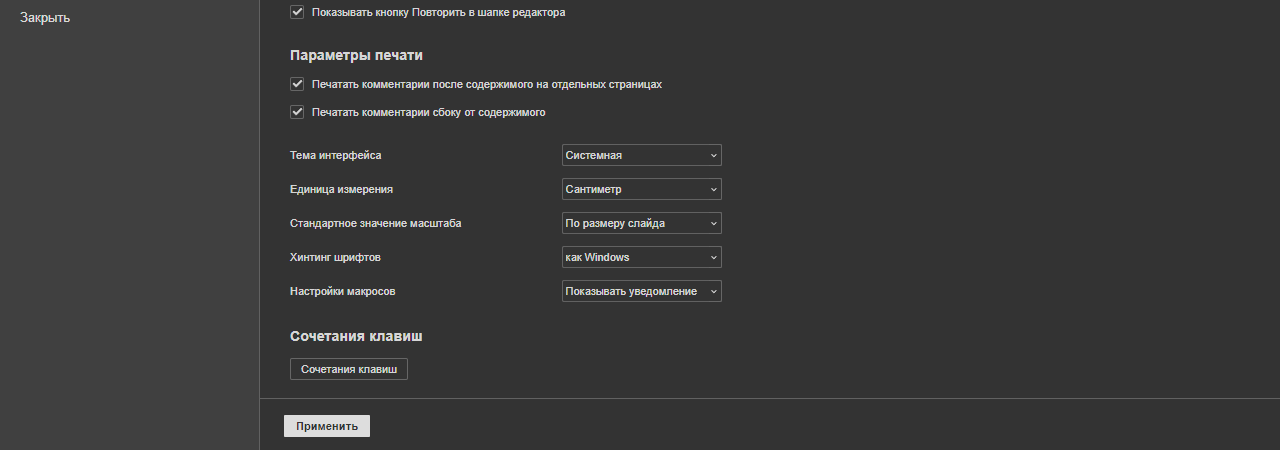Screen dimensions: 1280x450
Task: Click the Тема интерфейса label
Action: pos(335,155)
